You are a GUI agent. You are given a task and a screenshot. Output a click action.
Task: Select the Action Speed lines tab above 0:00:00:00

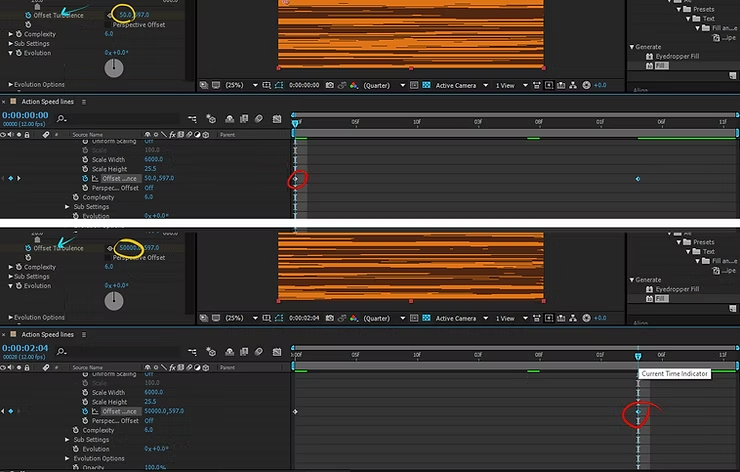click(47, 101)
